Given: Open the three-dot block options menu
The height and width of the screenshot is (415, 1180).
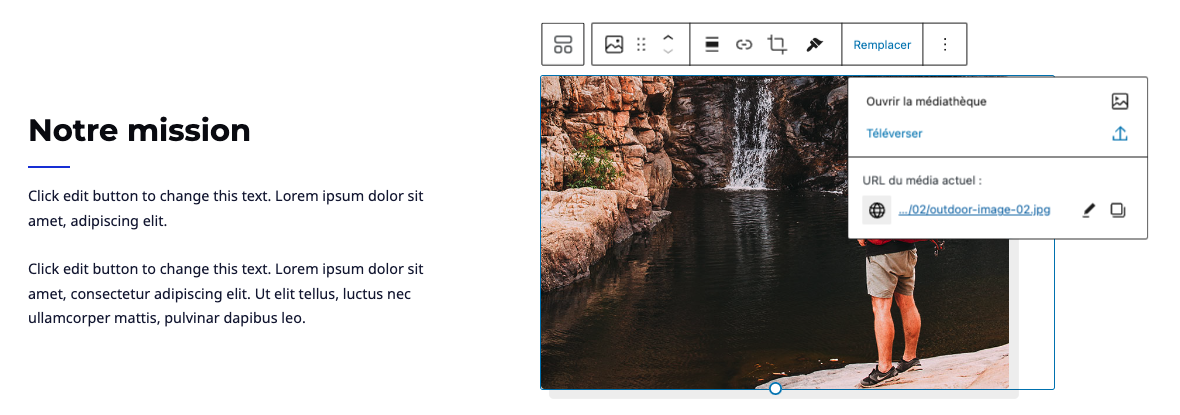Looking at the screenshot, I should (945, 45).
